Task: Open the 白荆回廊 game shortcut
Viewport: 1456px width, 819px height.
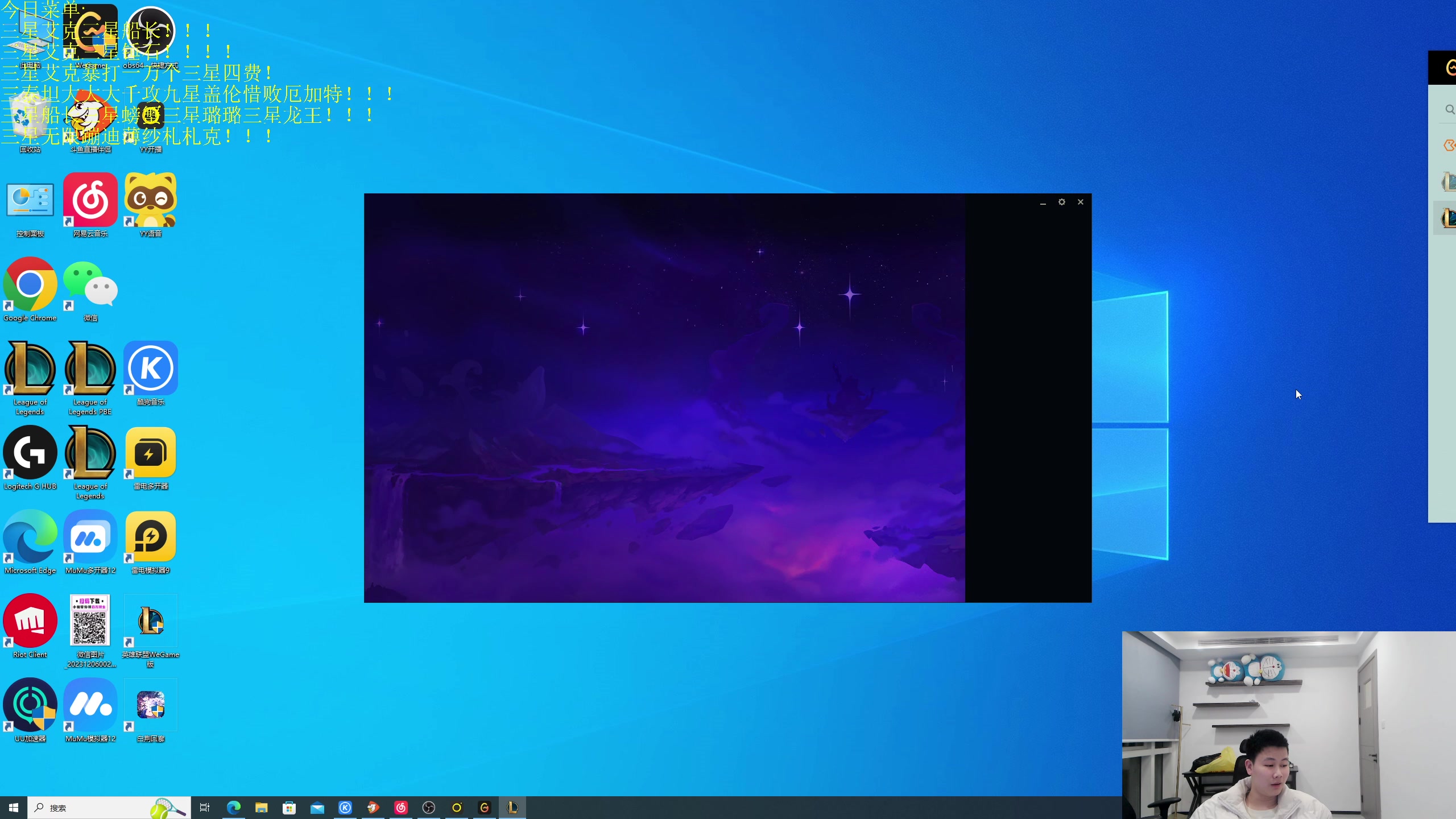Action: tap(151, 711)
